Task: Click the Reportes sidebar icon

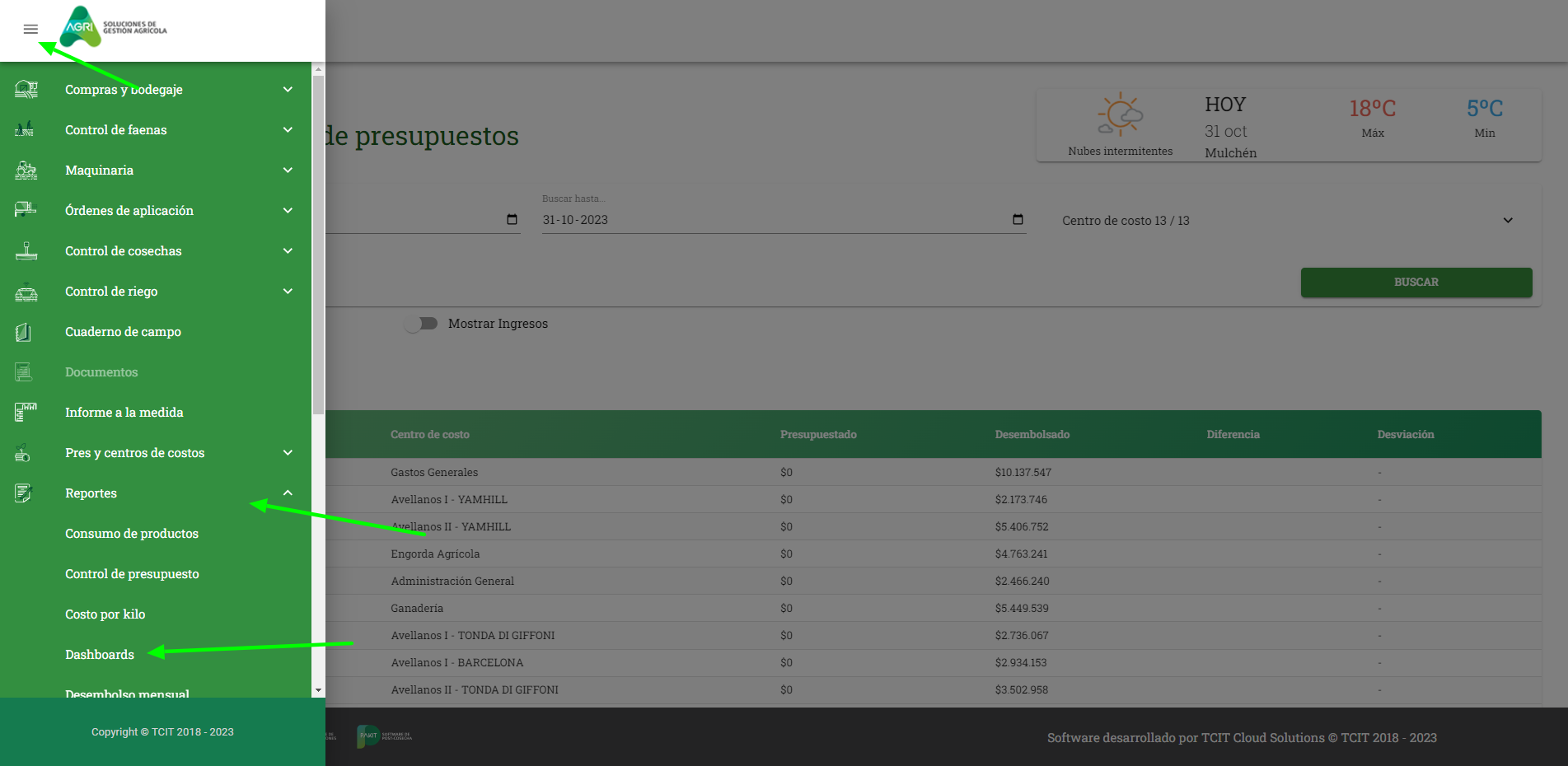Action: (24, 493)
